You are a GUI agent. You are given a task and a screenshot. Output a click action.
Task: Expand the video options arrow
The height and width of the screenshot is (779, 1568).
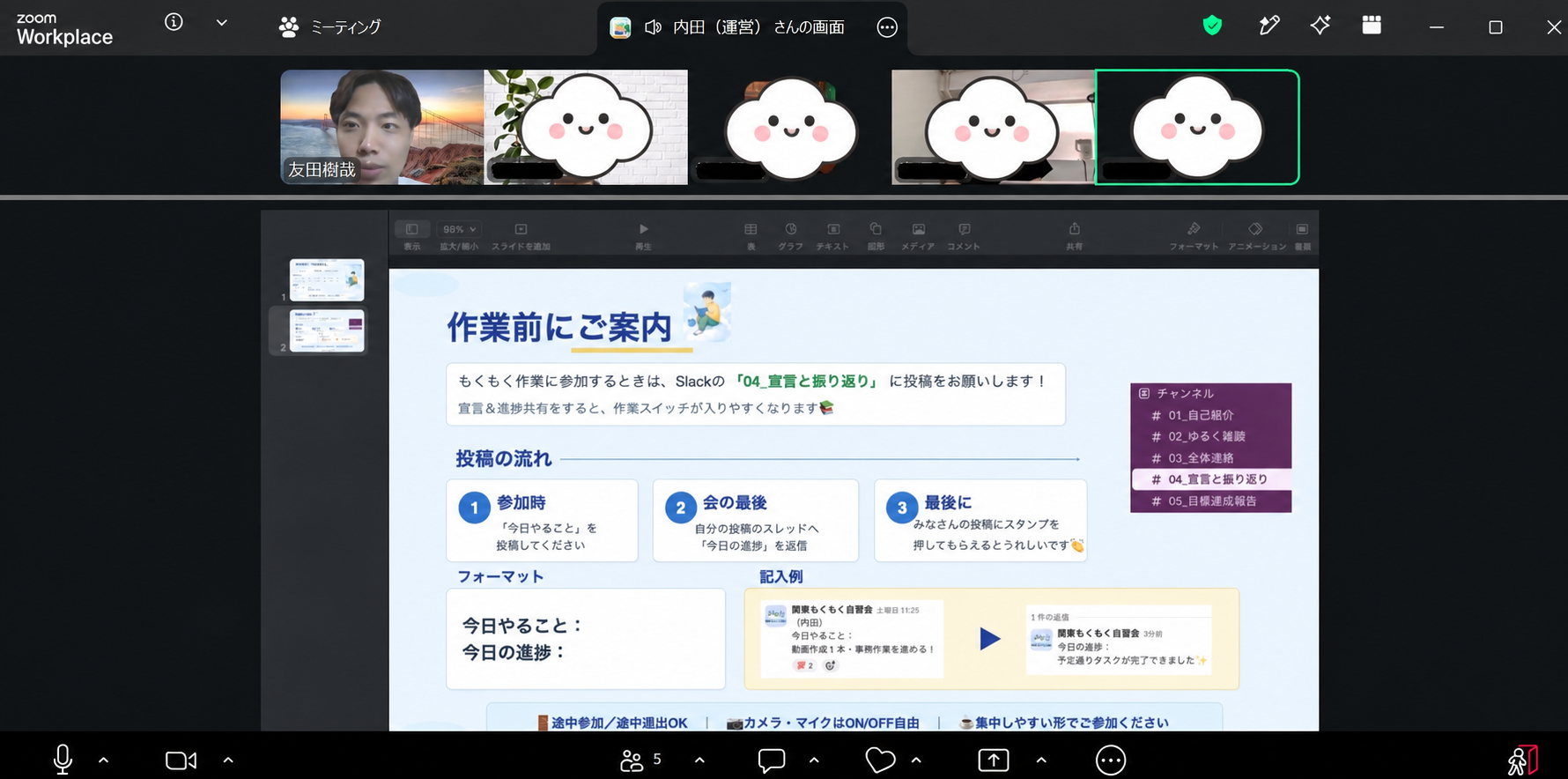(x=228, y=760)
